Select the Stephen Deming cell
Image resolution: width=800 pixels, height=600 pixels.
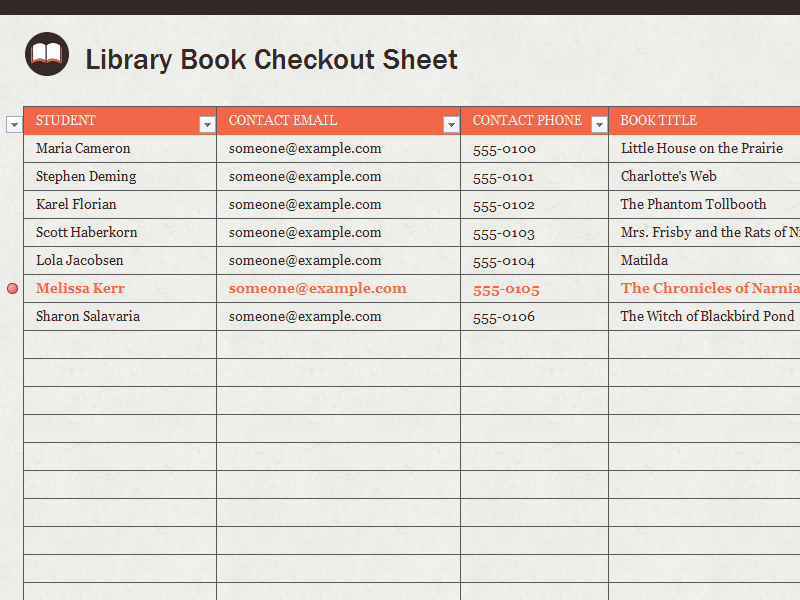point(120,177)
